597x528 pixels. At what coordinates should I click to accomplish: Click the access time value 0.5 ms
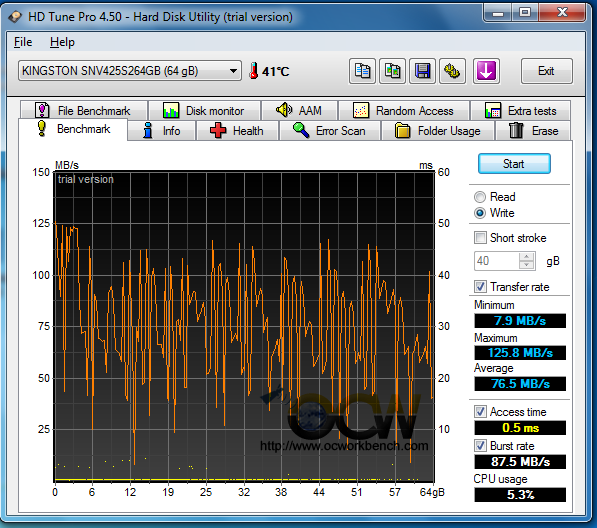(x=520, y=428)
